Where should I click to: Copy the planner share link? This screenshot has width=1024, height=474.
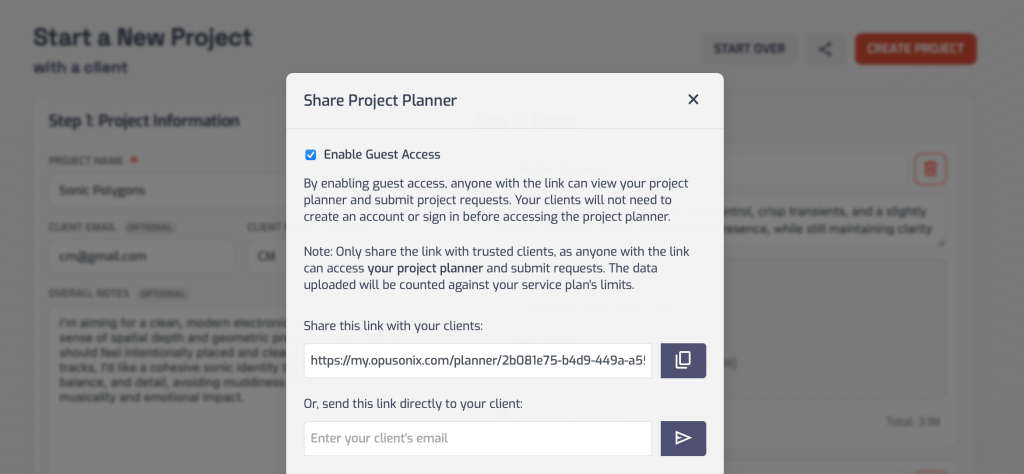(683, 360)
